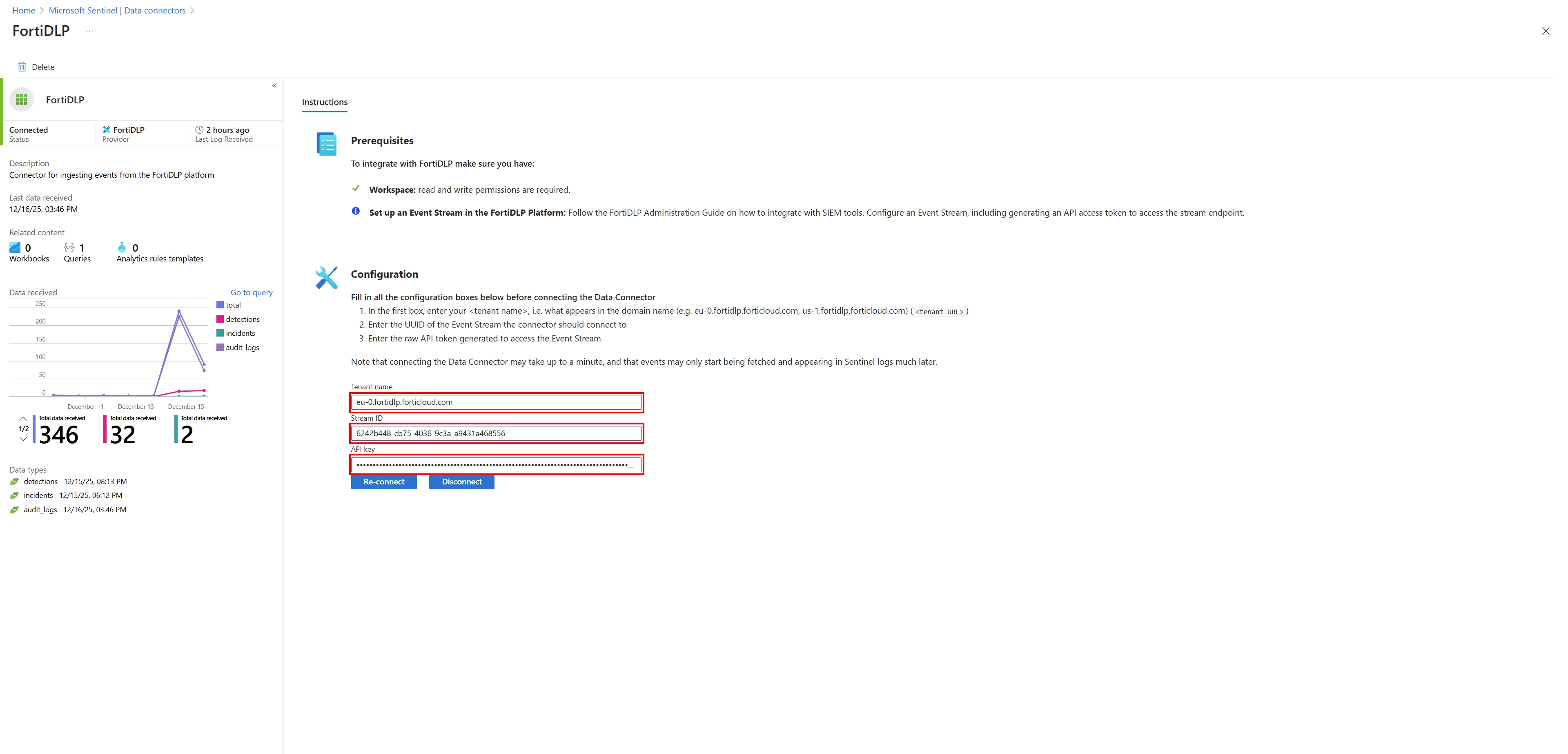1568x754 pixels.
Task: Show previous totals page with up chevron
Action: pos(23,419)
